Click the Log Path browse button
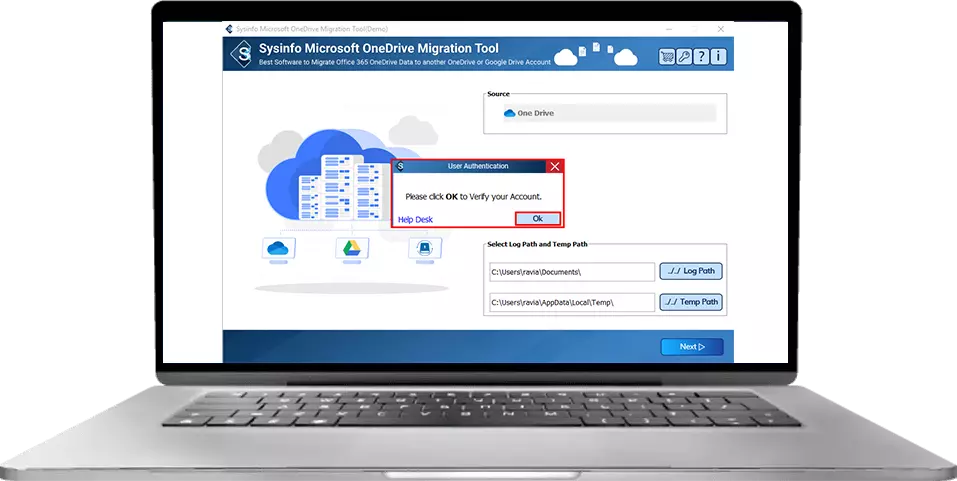Viewport: 957px width, 481px height. 691,271
